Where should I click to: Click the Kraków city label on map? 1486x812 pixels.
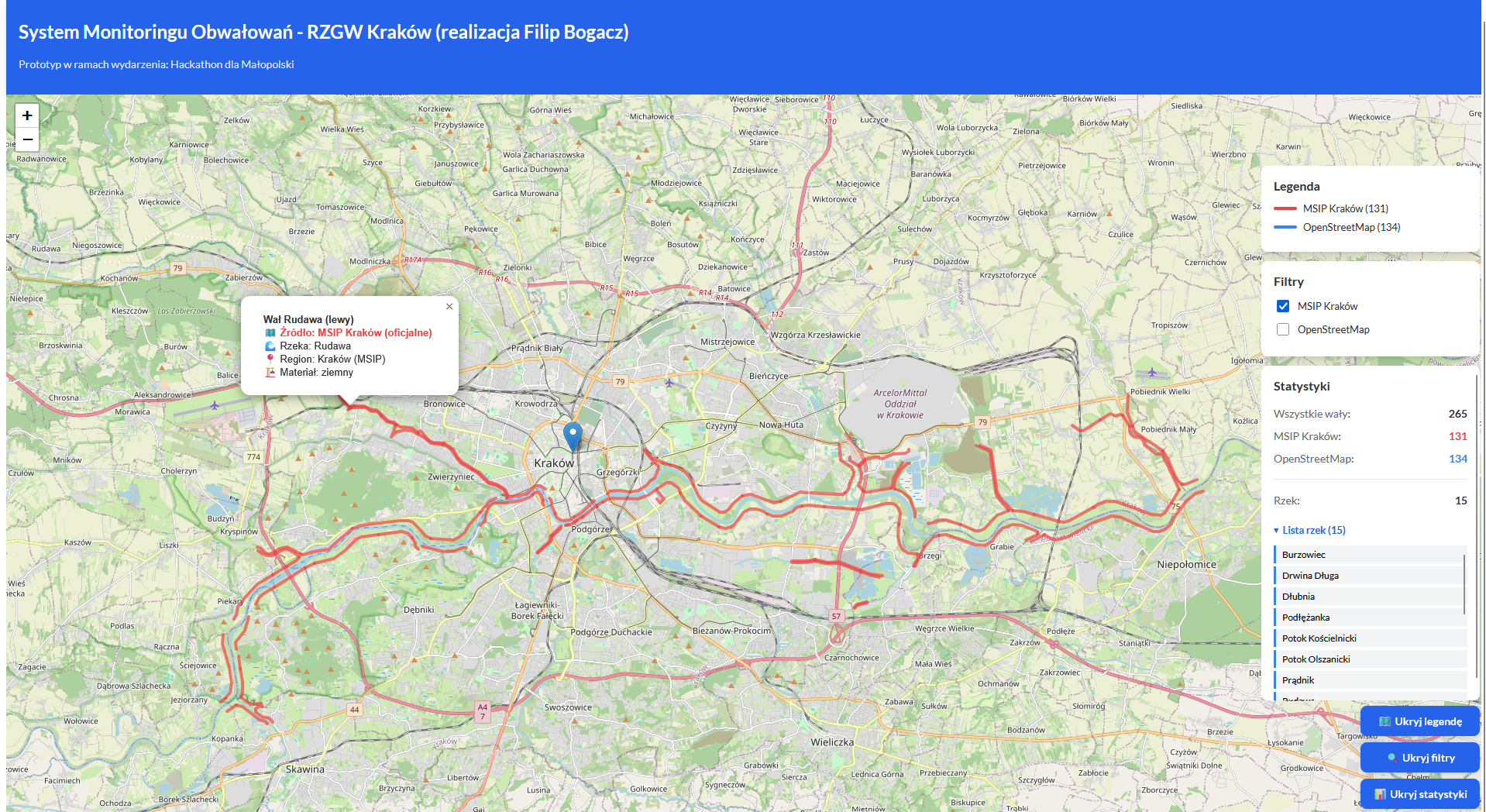click(554, 463)
